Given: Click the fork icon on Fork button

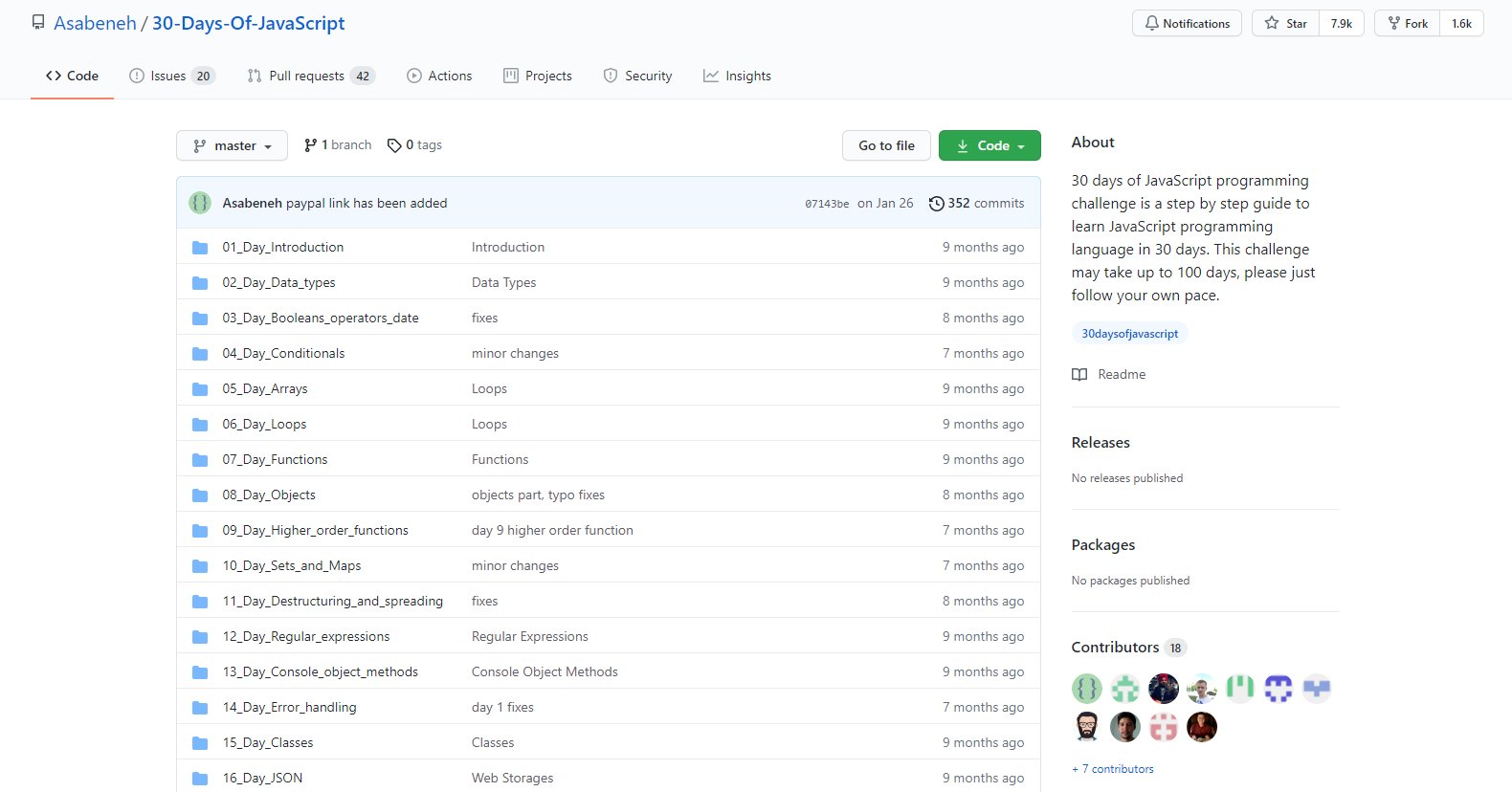Looking at the screenshot, I should click(1394, 23).
